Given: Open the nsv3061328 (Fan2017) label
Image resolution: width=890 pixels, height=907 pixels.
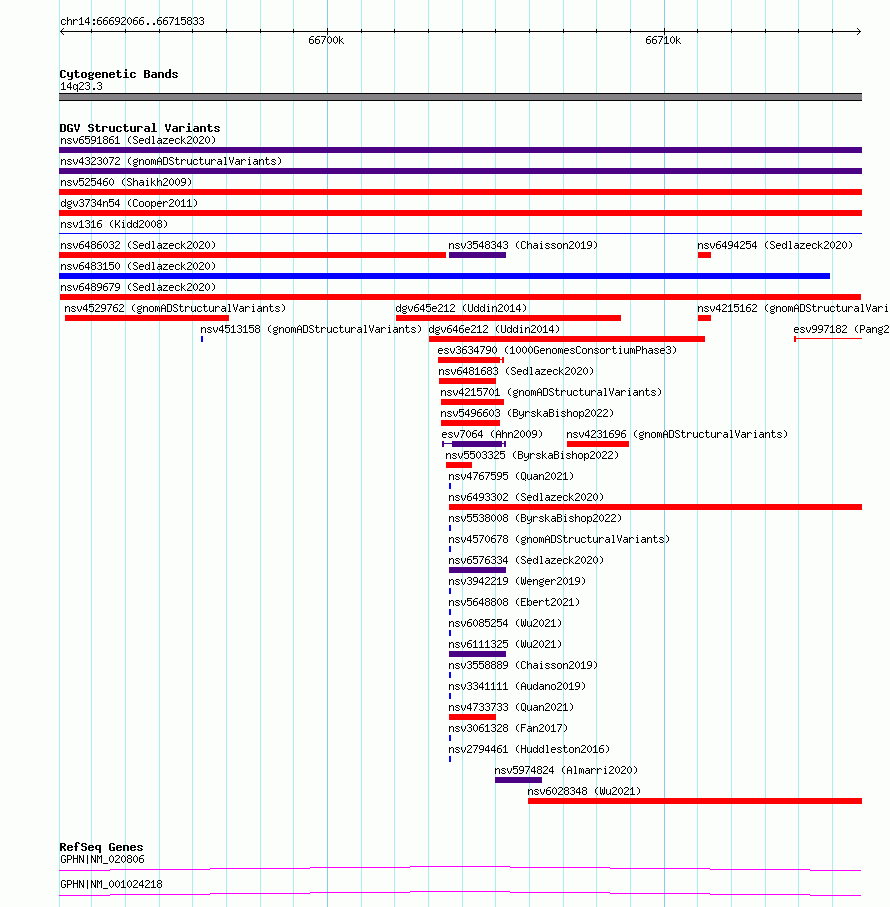Looking at the screenshot, I should point(508,729).
